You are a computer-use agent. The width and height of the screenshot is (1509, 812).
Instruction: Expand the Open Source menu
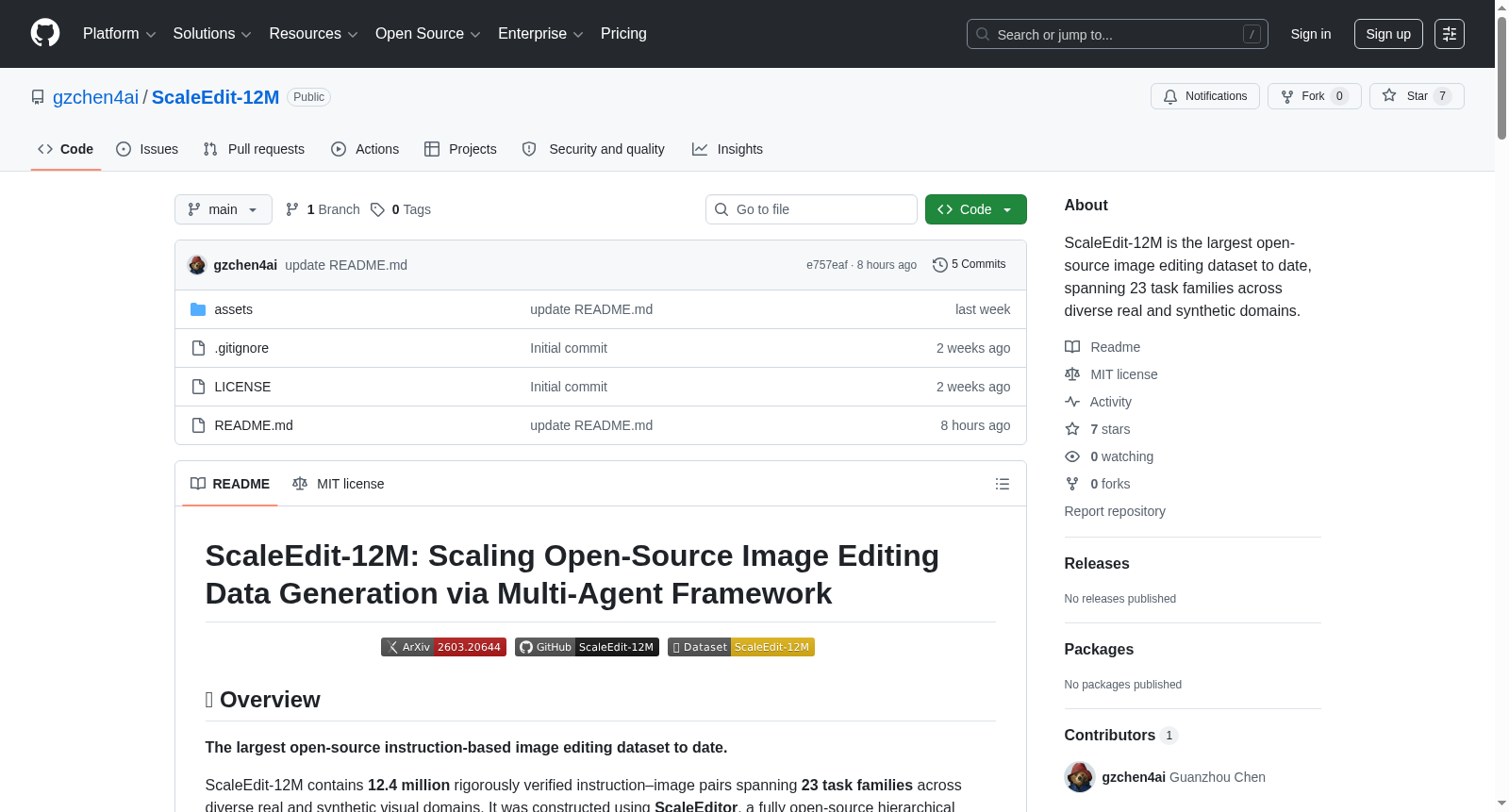click(x=428, y=34)
